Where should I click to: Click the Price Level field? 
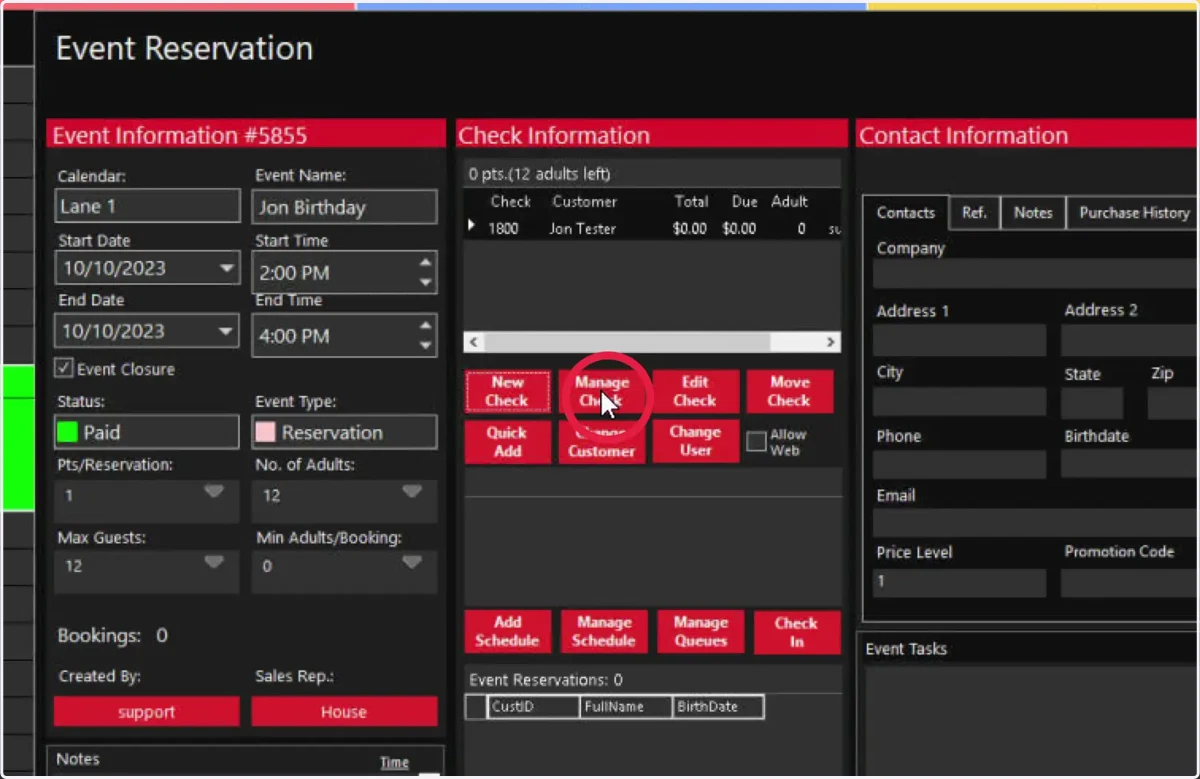tap(959, 582)
